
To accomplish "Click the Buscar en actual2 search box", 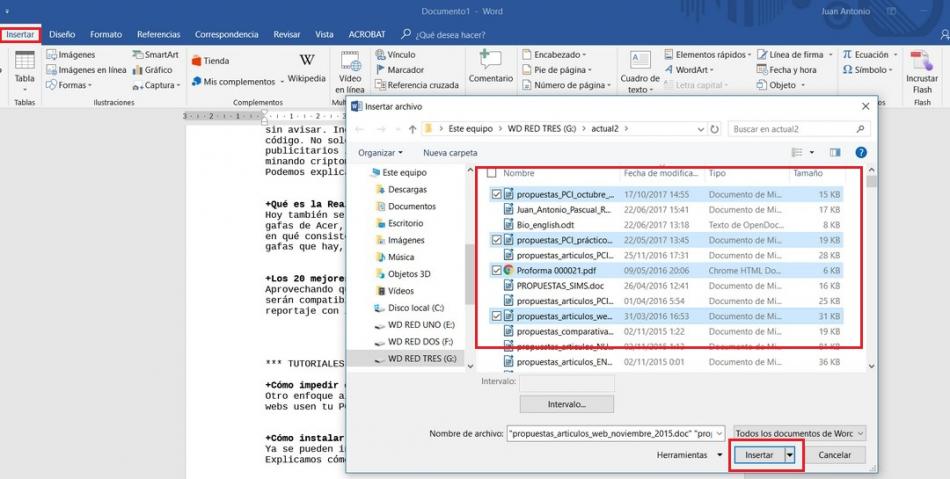I will click(x=799, y=129).
